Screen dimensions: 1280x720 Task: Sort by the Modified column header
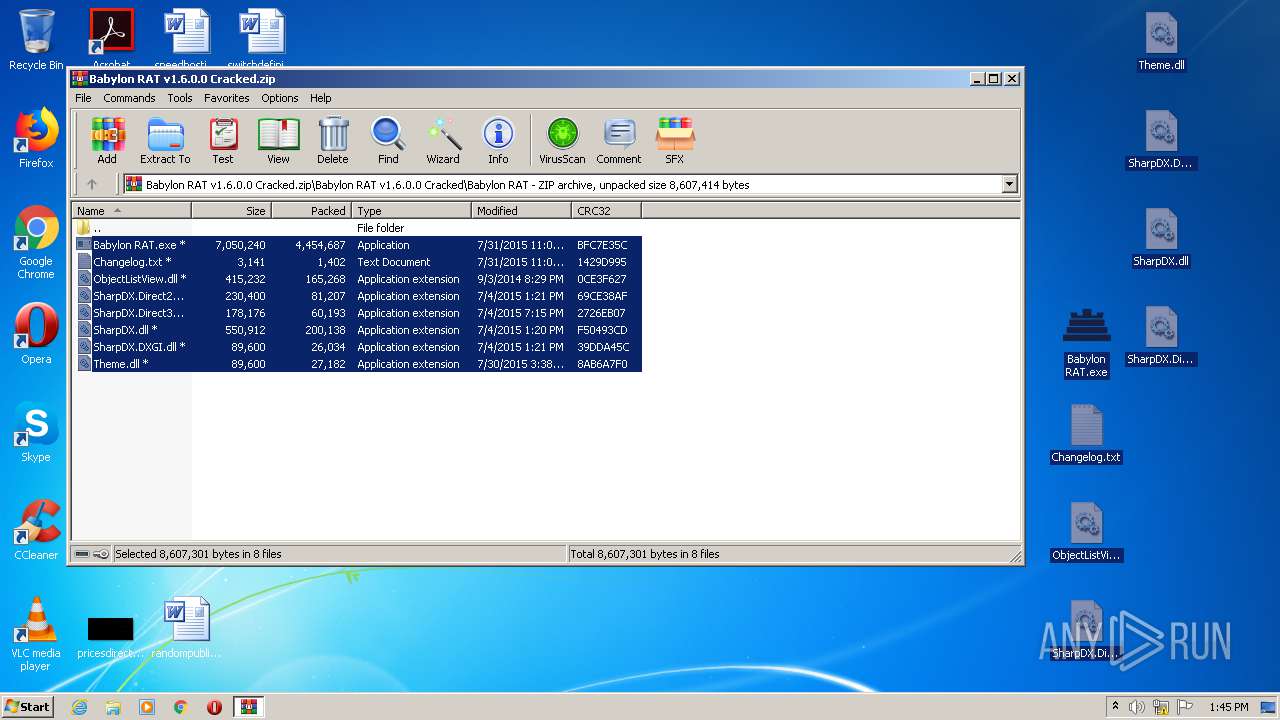(x=521, y=211)
